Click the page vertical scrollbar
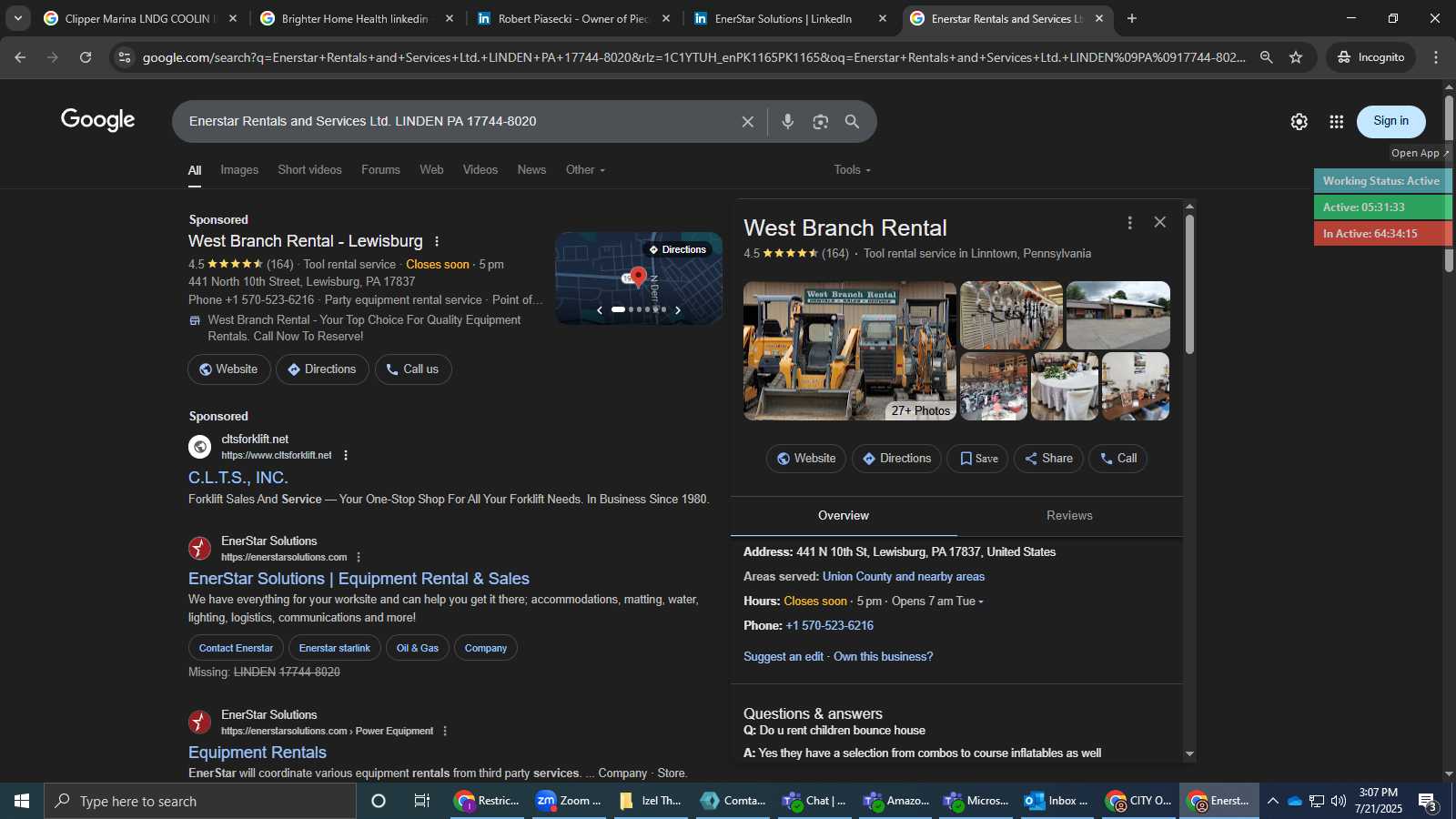The image size is (1456, 819). (x=1449, y=182)
